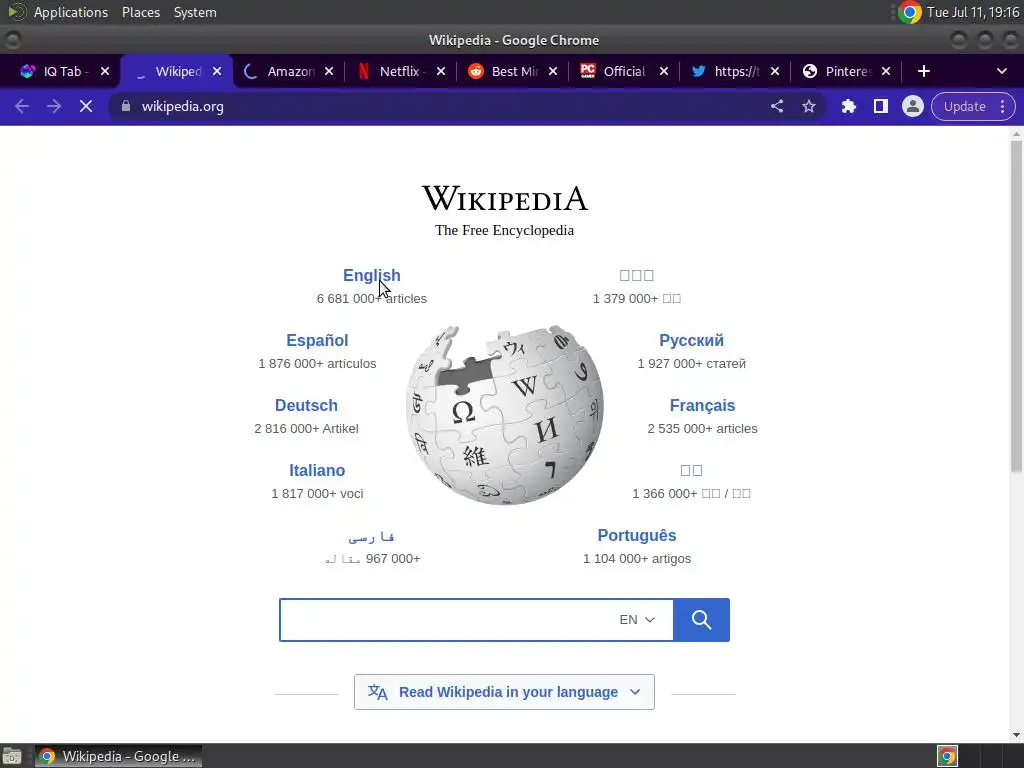The height and width of the screenshot is (768, 1024).
Task: Bookmark this page with the star icon
Action: [808, 106]
